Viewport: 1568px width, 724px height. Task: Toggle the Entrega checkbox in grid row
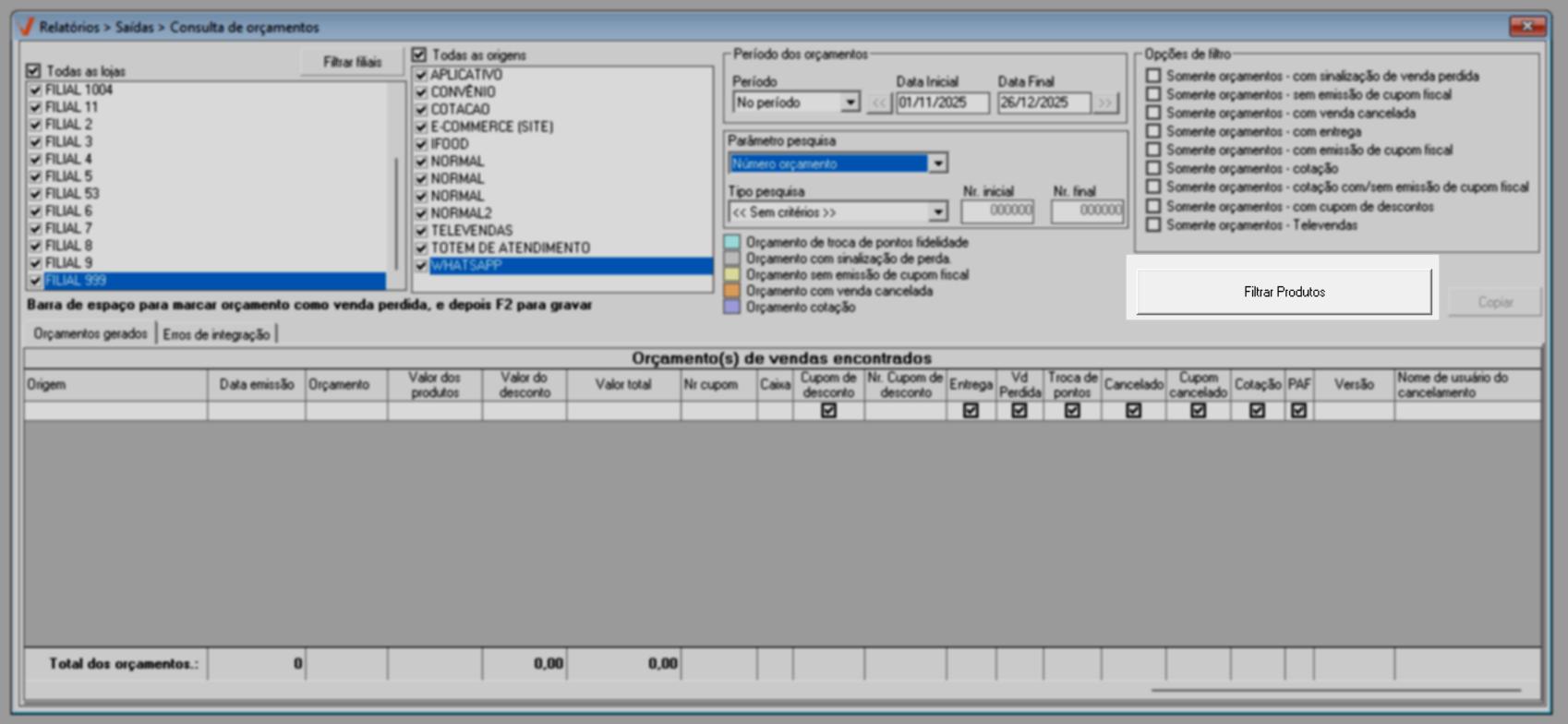(x=971, y=411)
